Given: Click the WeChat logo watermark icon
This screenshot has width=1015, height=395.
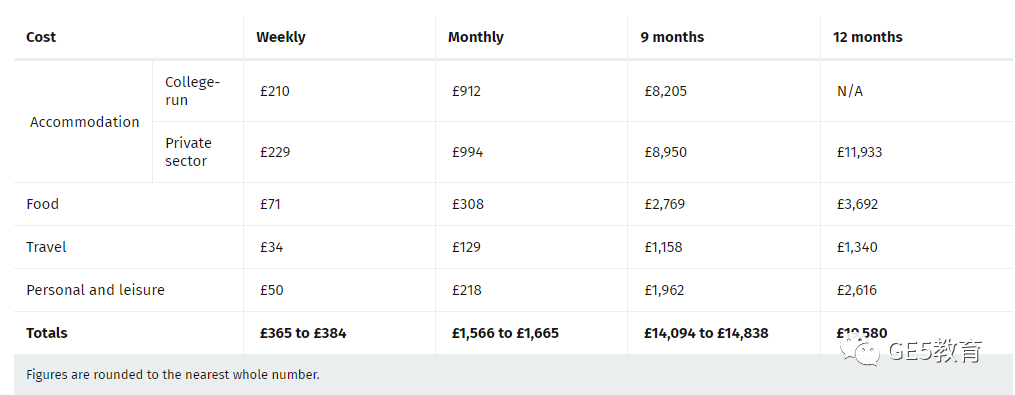Looking at the screenshot, I should 860,351.
